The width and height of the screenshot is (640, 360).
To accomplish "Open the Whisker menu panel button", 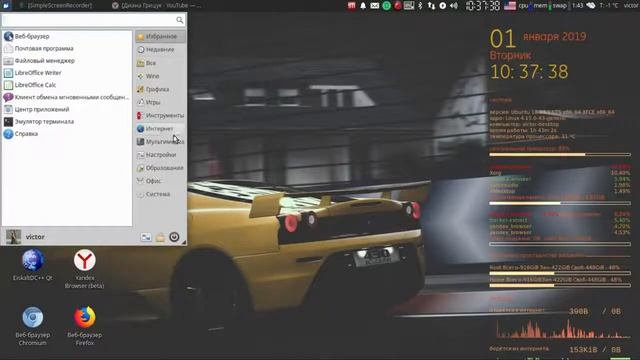I will [x=6, y=5].
